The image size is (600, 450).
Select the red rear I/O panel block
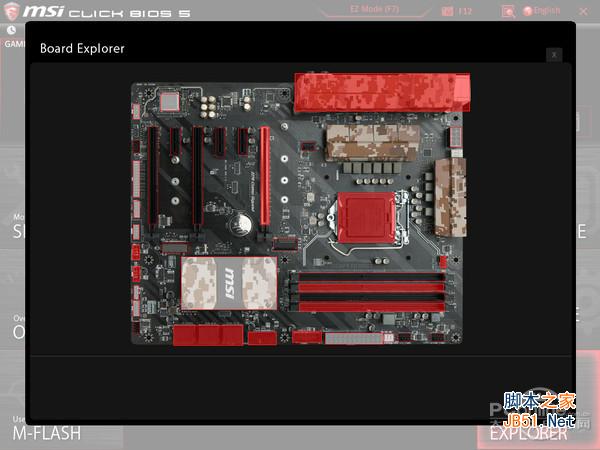(382, 93)
